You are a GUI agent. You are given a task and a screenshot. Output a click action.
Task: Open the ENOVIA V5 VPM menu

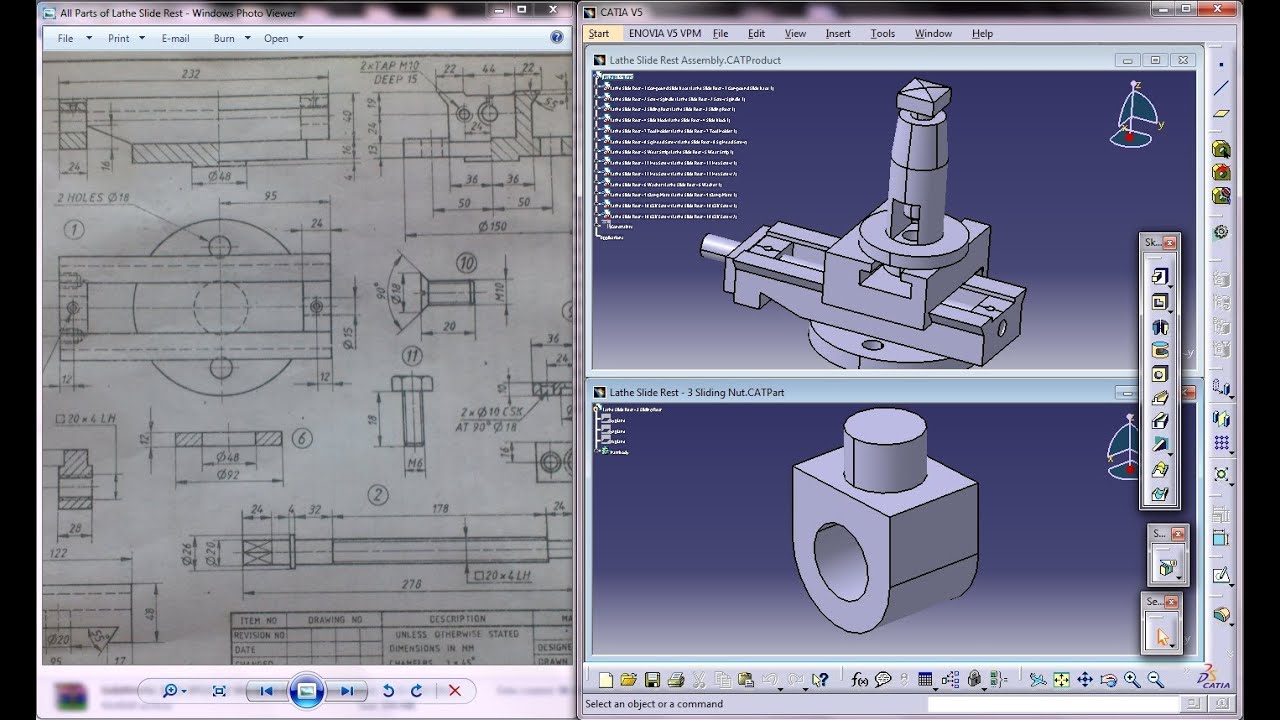click(x=664, y=33)
